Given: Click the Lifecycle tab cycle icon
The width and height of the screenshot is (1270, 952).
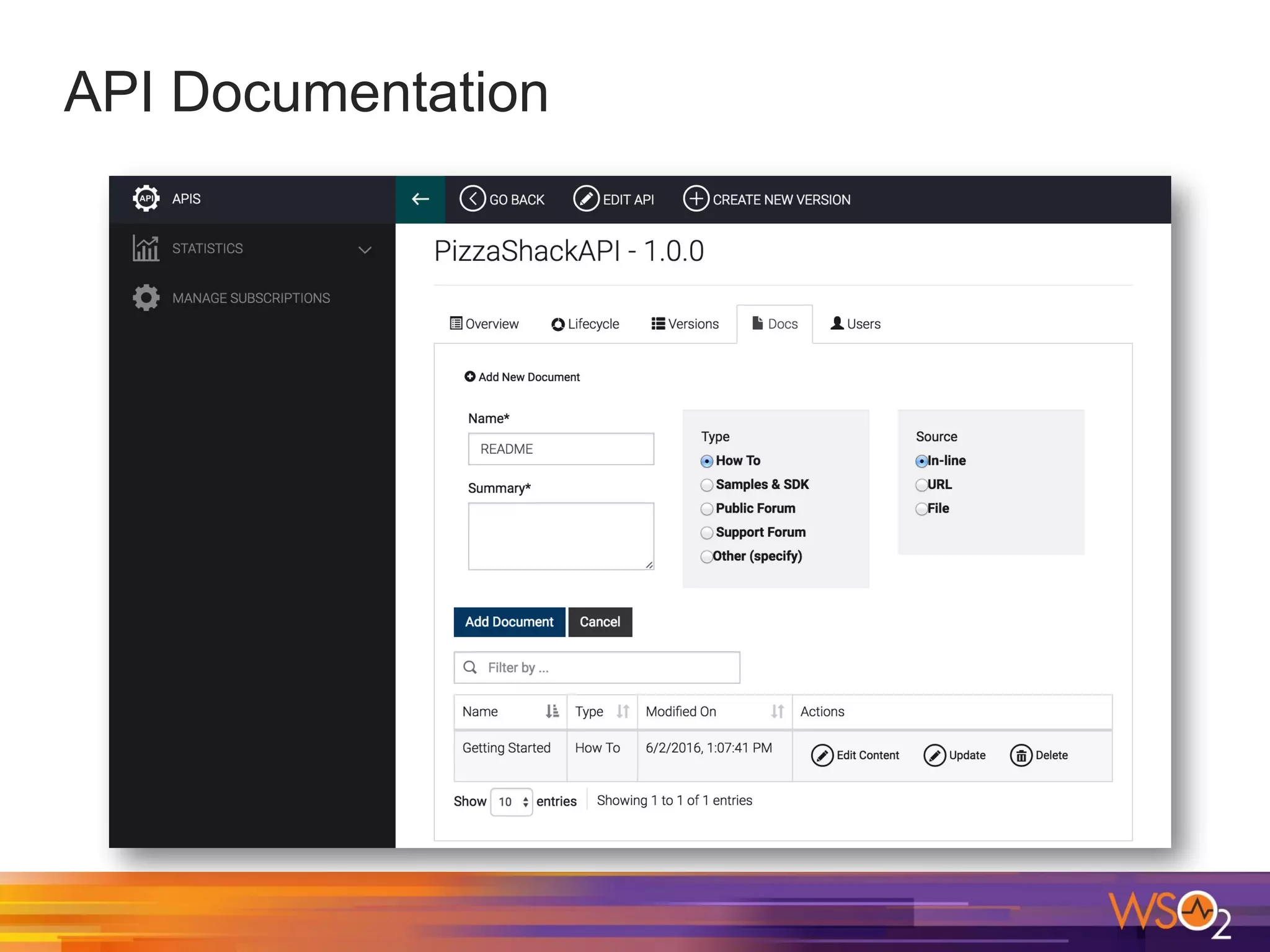Looking at the screenshot, I should coord(558,324).
